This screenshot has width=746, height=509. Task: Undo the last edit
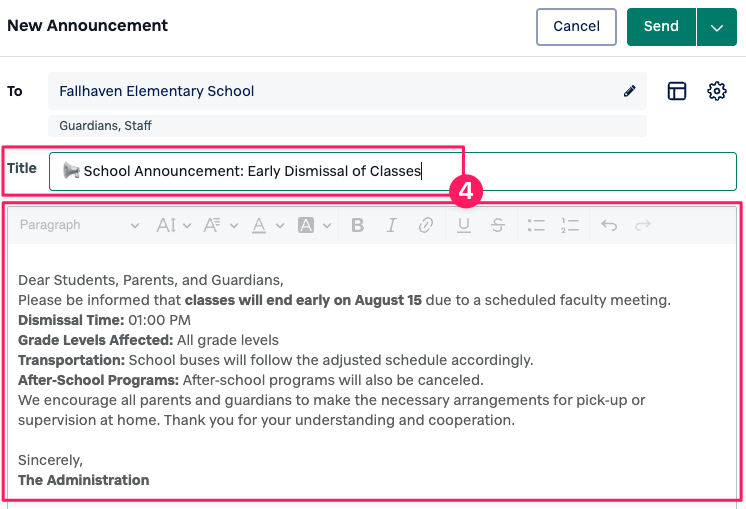[609, 225]
